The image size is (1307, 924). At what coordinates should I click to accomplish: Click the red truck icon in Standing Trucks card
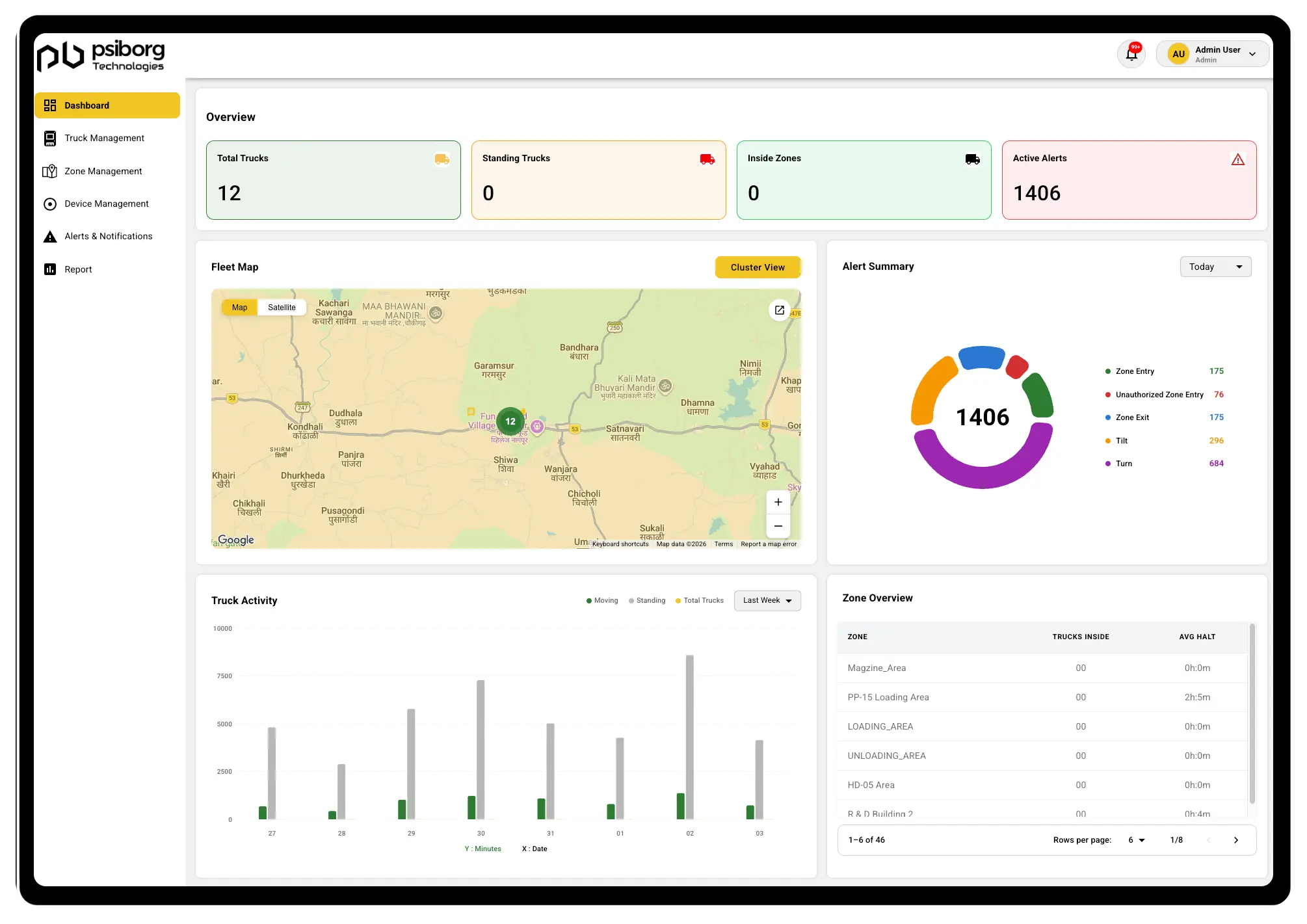tap(707, 159)
